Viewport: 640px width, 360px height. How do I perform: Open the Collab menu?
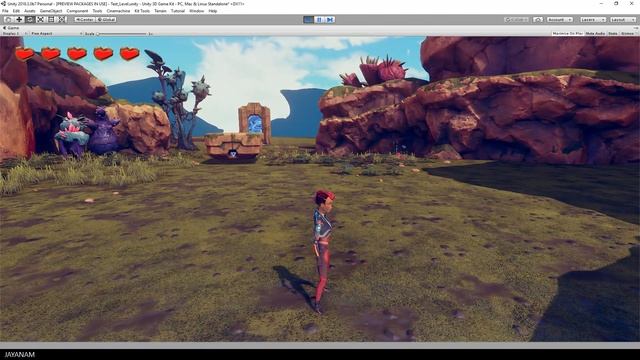point(516,20)
